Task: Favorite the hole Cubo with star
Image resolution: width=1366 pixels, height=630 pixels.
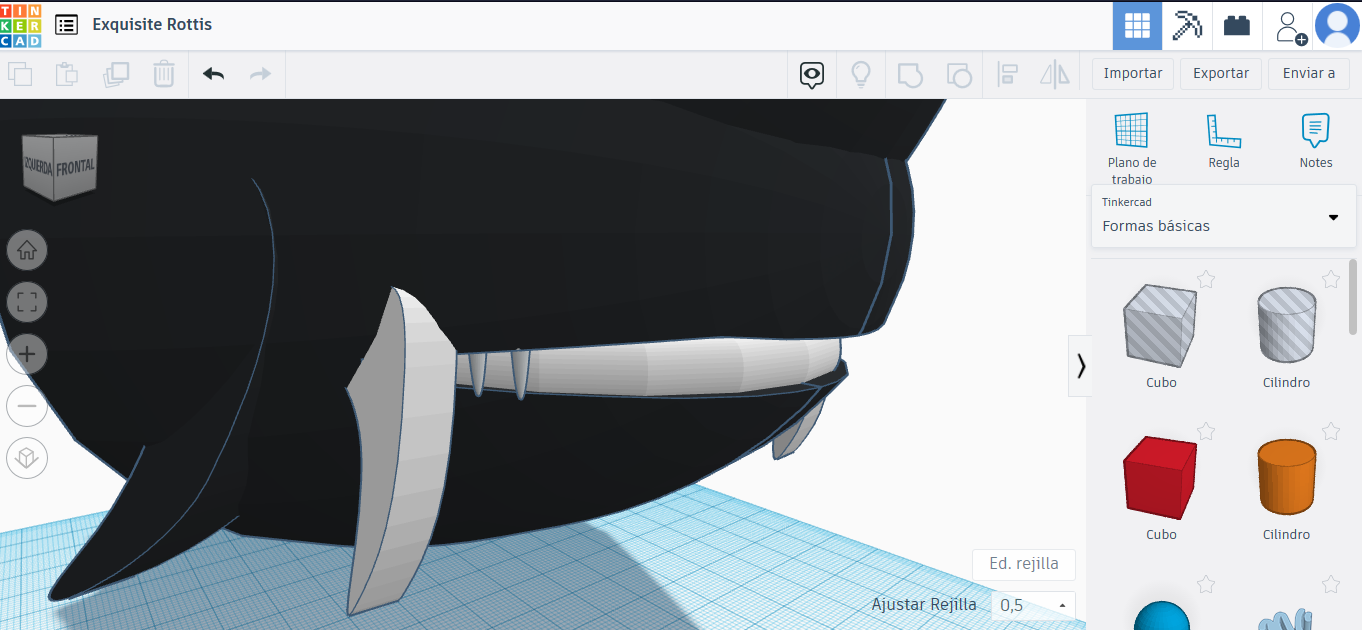Action: 1206,280
